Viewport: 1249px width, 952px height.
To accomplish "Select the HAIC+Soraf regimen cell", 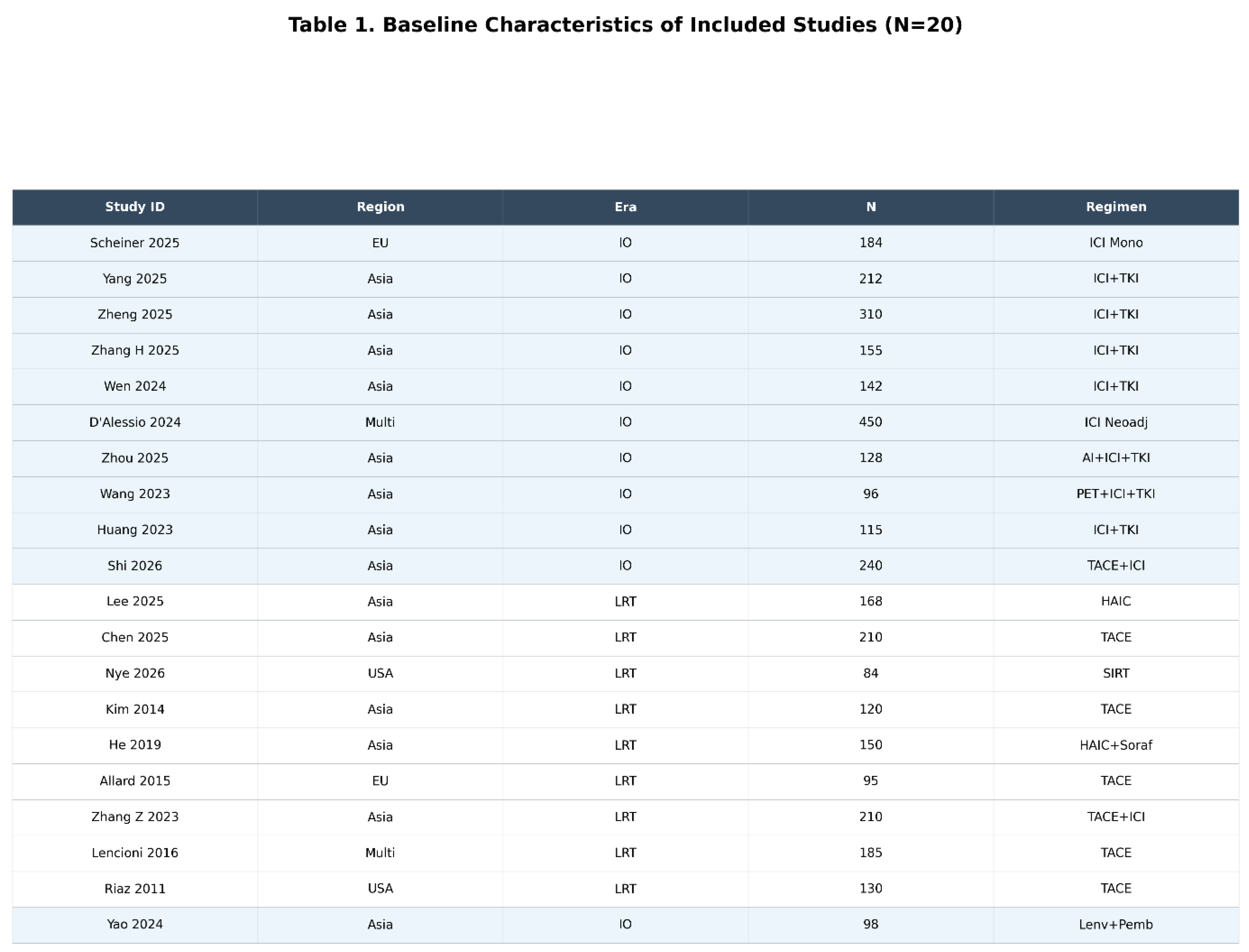I will 1115,745.
